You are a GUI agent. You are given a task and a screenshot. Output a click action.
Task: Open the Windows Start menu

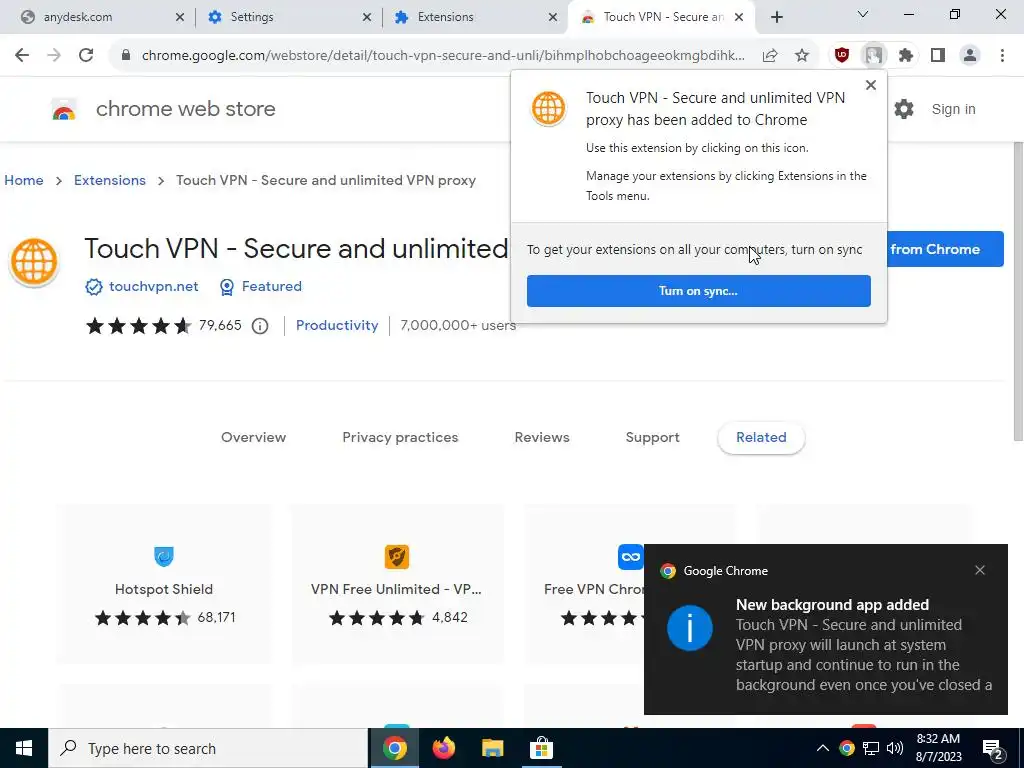click(24, 748)
